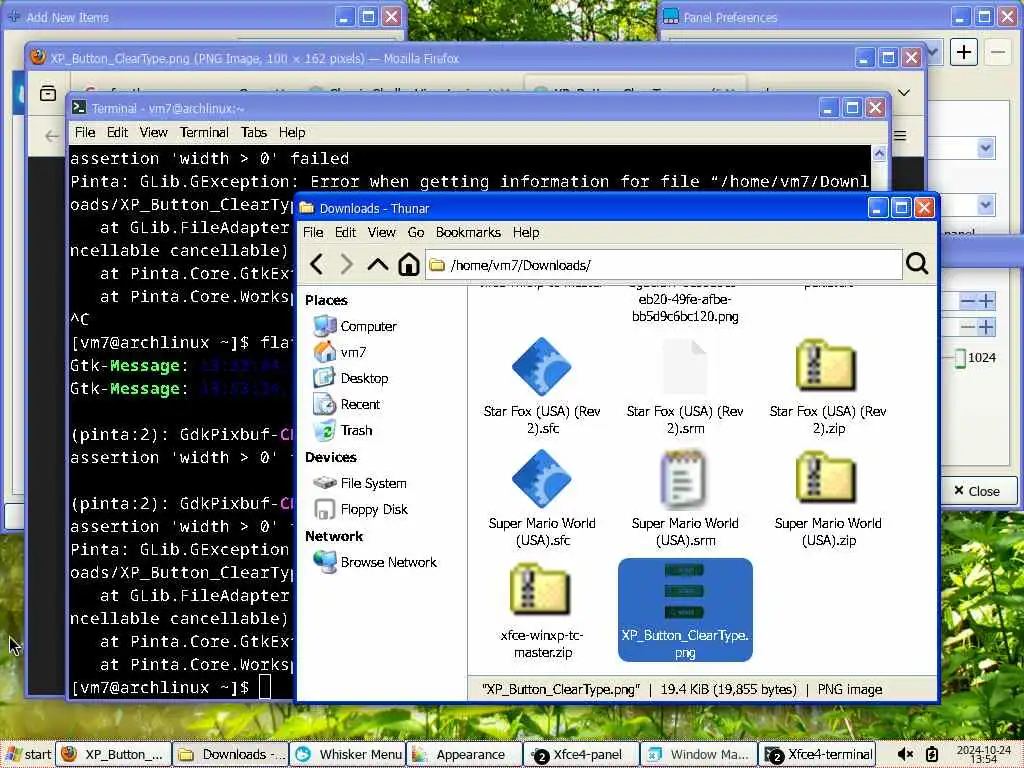Go to parent folder in Thunar
Screen dimensions: 1024x768
tap(377, 264)
